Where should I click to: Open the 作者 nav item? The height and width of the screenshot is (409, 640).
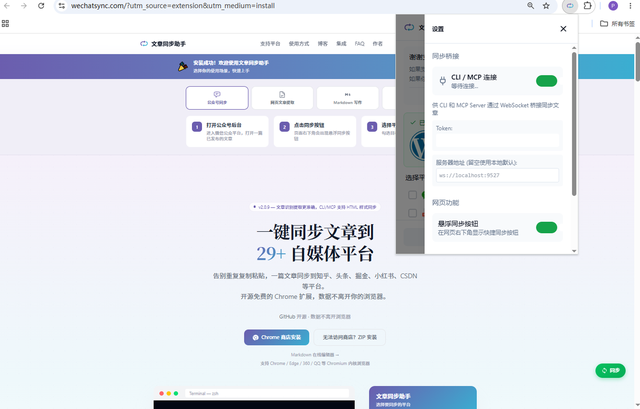pos(378,44)
